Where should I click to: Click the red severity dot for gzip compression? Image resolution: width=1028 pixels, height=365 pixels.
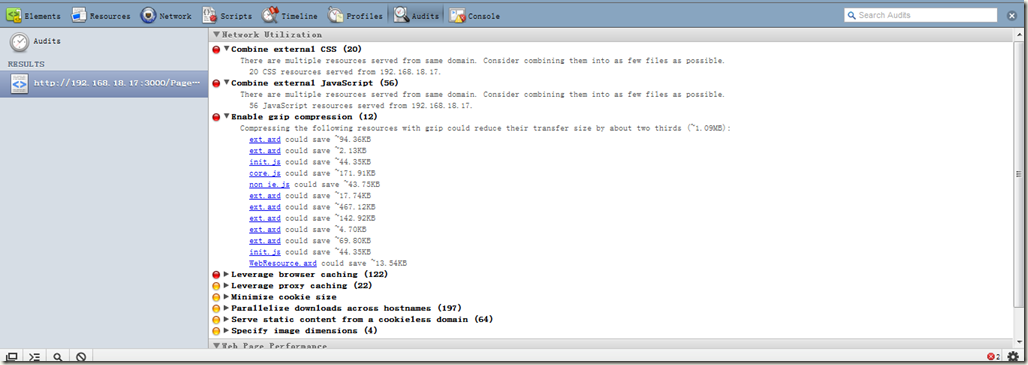[216, 117]
